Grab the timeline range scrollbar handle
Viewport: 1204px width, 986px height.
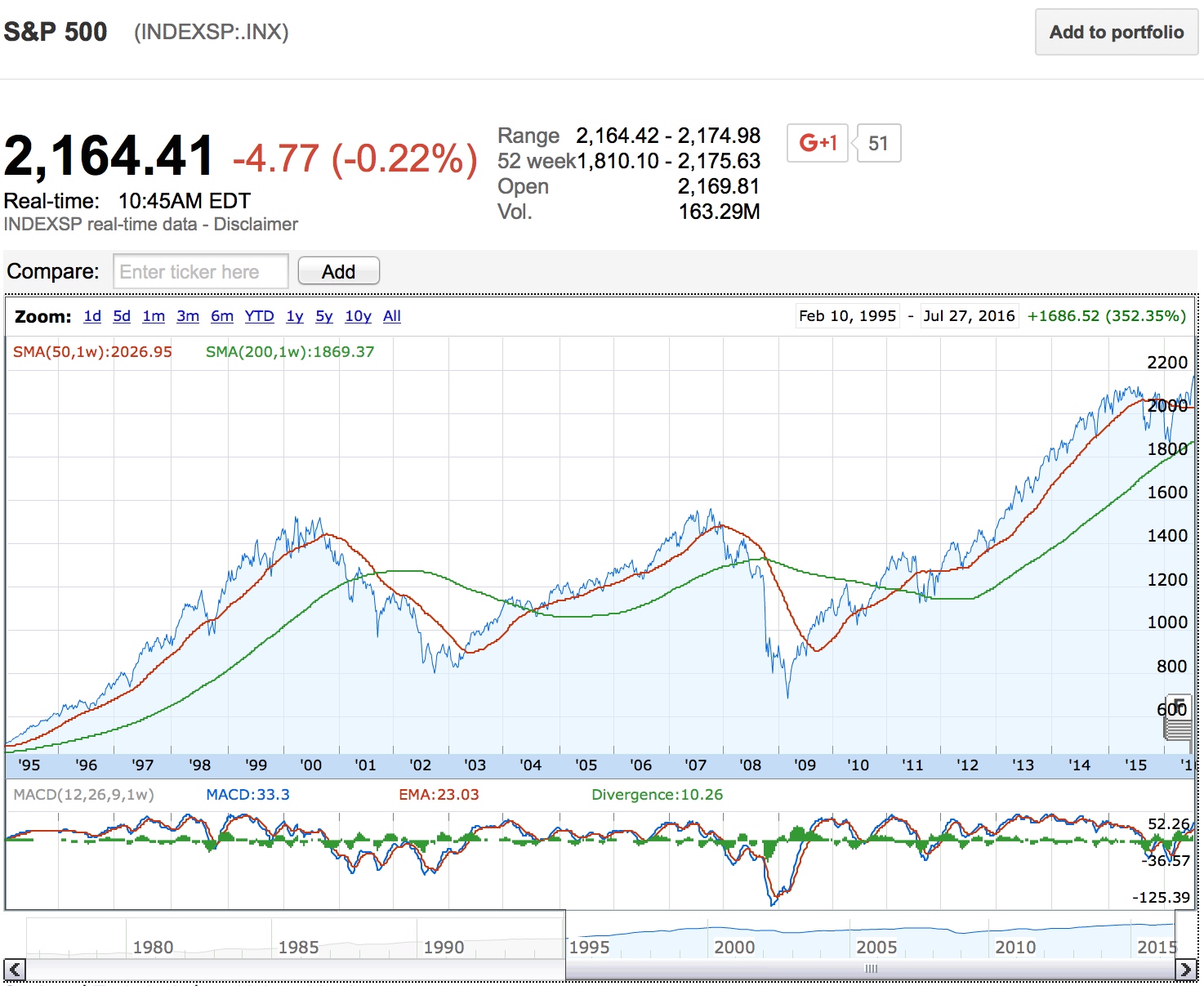point(871,969)
